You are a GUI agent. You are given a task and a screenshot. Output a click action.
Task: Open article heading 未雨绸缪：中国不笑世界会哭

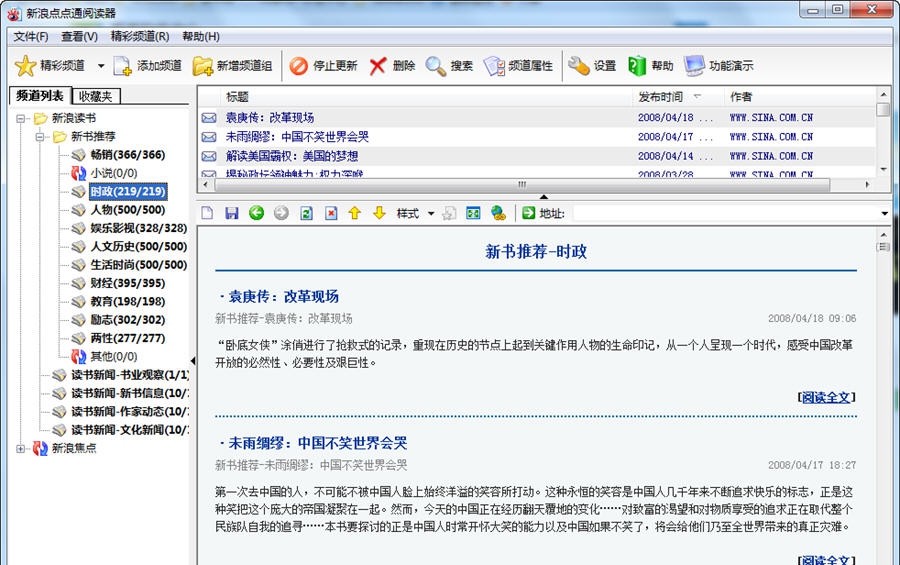coord(318,443)
